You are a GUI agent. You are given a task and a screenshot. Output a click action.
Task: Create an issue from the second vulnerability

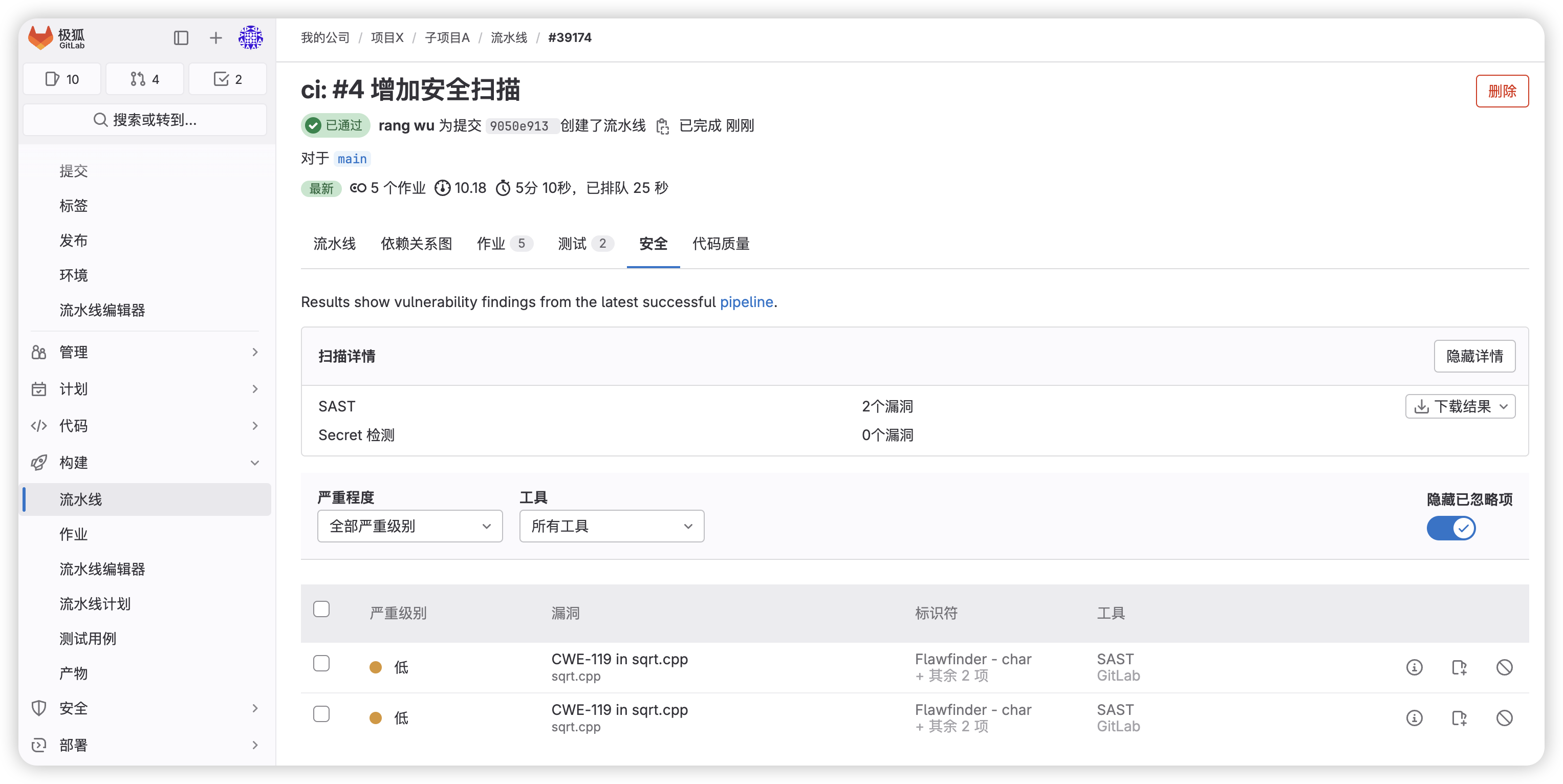(x=1460, y=718)
